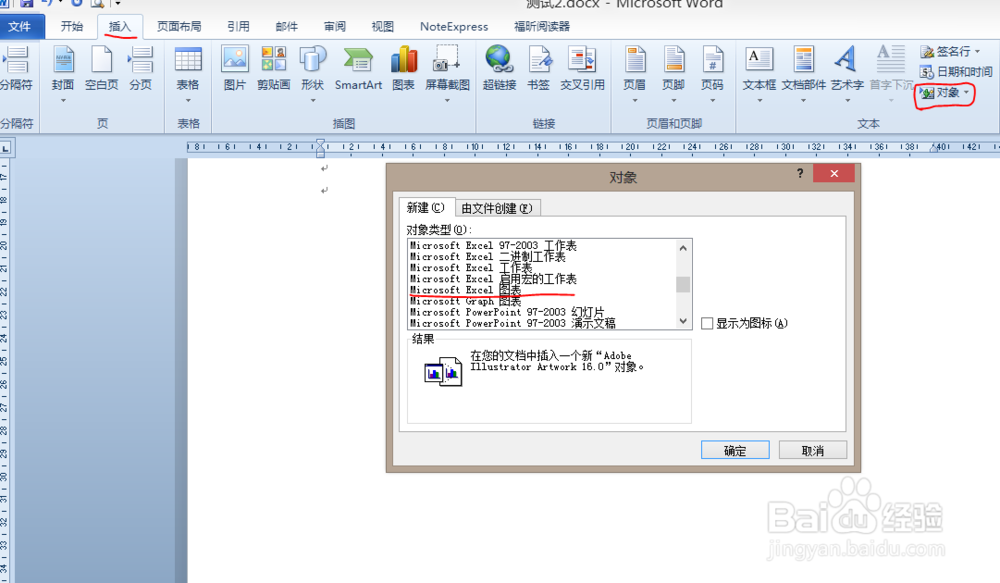
Task: Insert a cover page (封面)
Action: (62, 69)
